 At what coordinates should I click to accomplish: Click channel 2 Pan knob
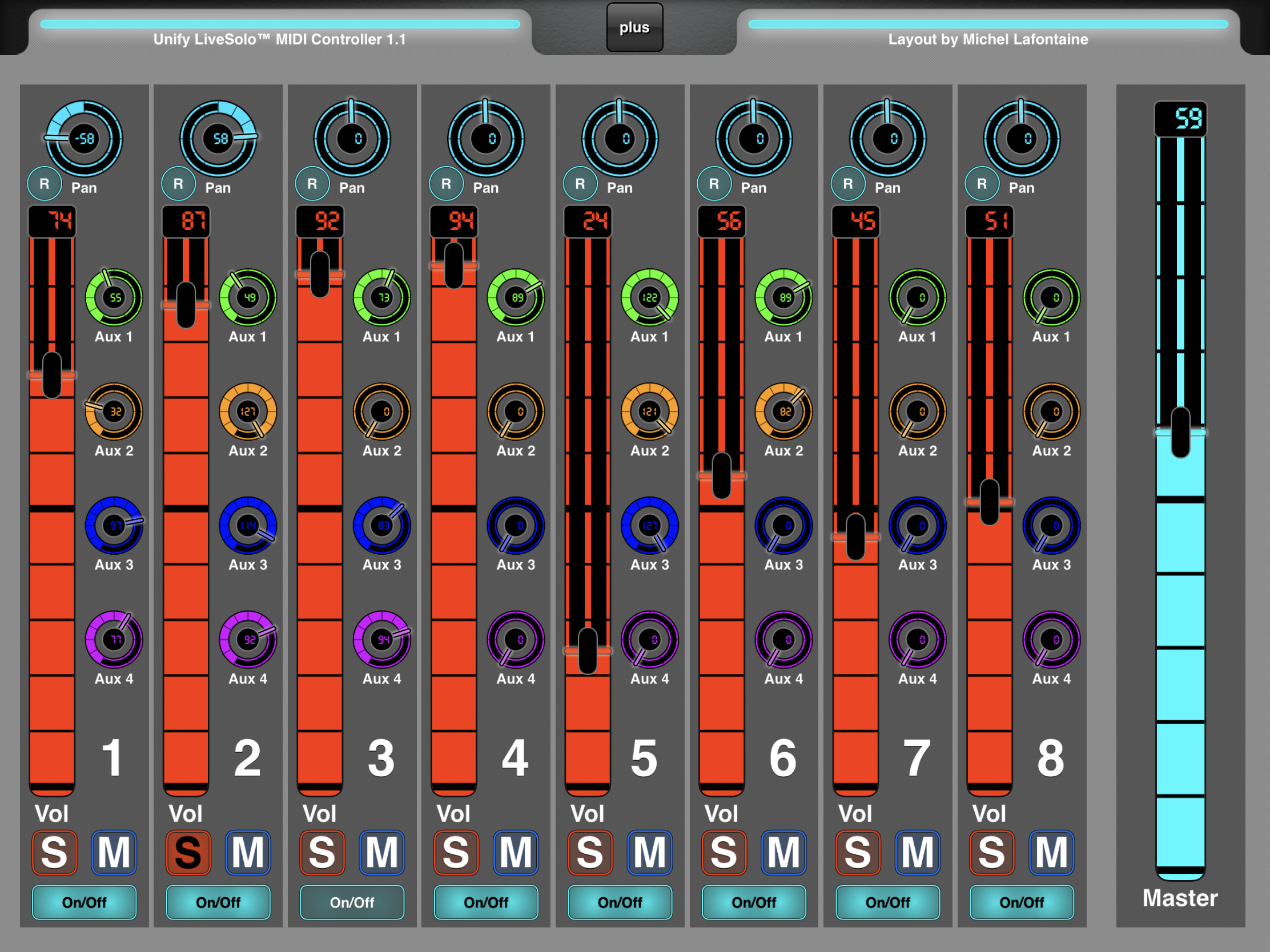(x=218, y=138)
